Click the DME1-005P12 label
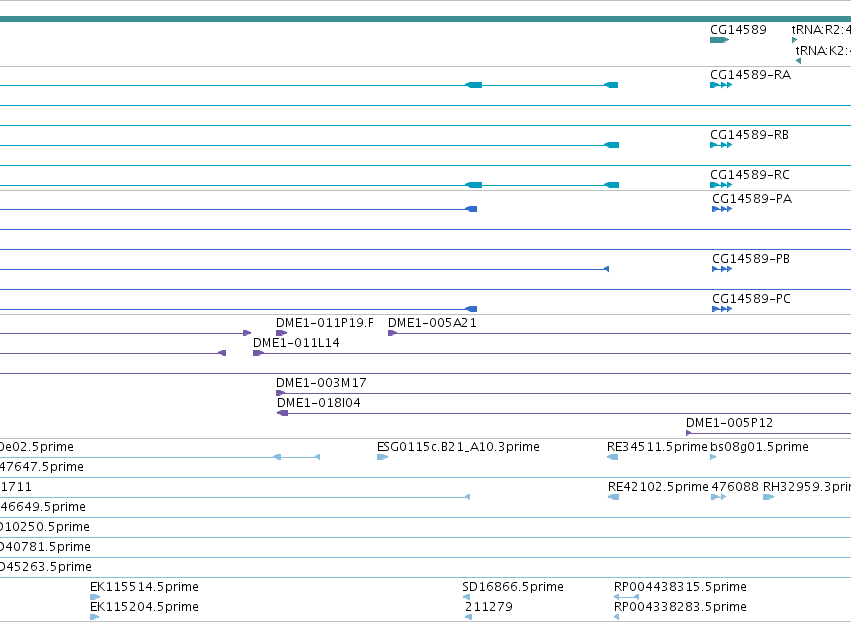The height and width of the screenshot is (622, 851). (729, 423)
